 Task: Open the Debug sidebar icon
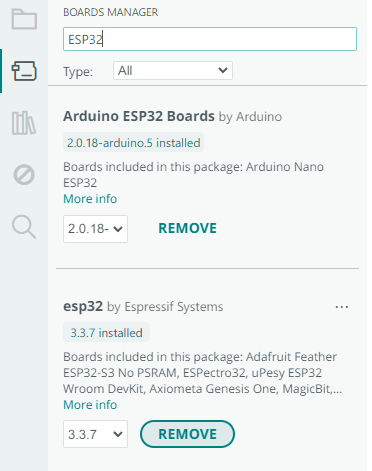24,175
